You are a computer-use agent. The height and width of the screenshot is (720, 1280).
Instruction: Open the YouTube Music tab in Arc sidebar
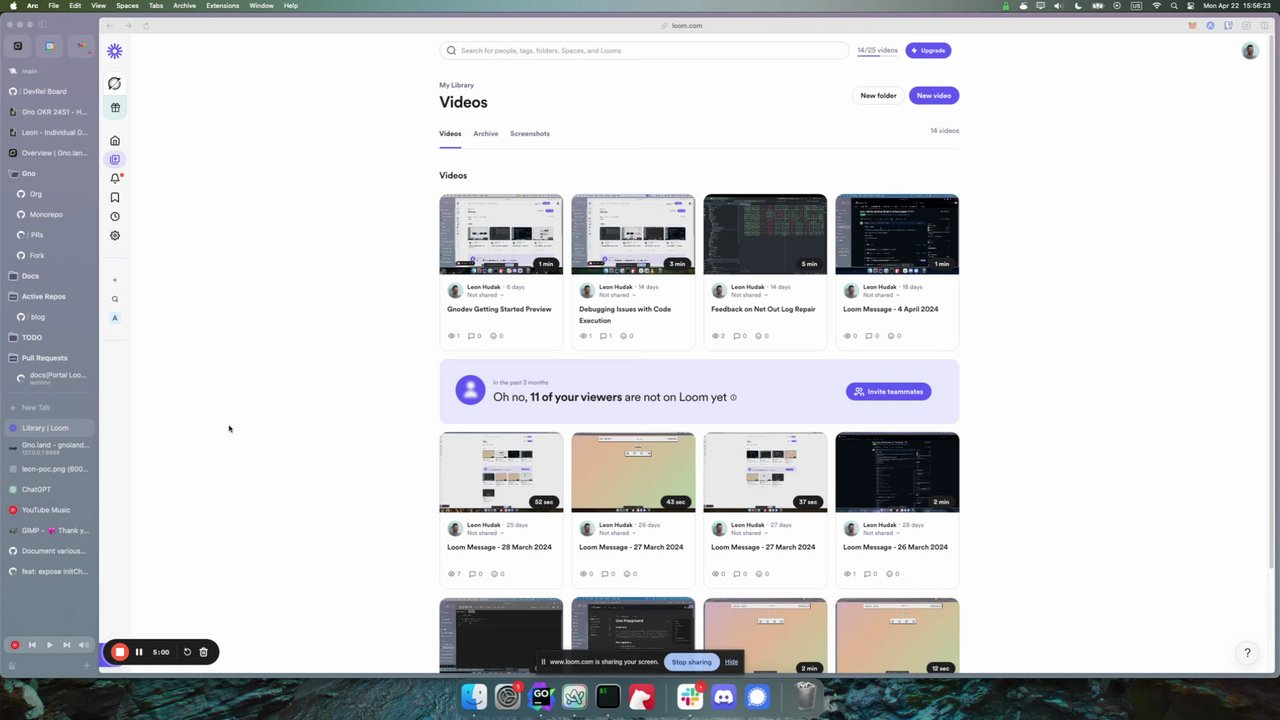pos(50,510)
